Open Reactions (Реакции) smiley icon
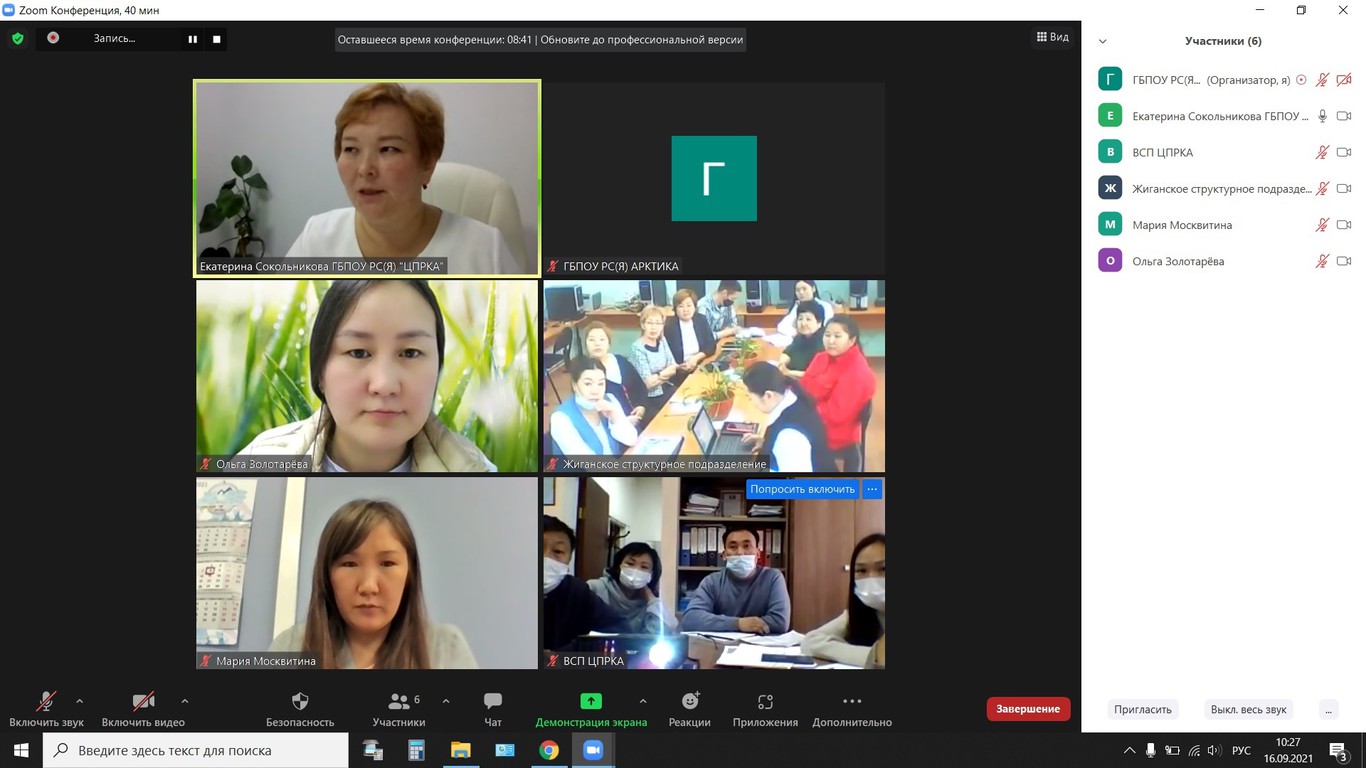 tap(690, 702)
